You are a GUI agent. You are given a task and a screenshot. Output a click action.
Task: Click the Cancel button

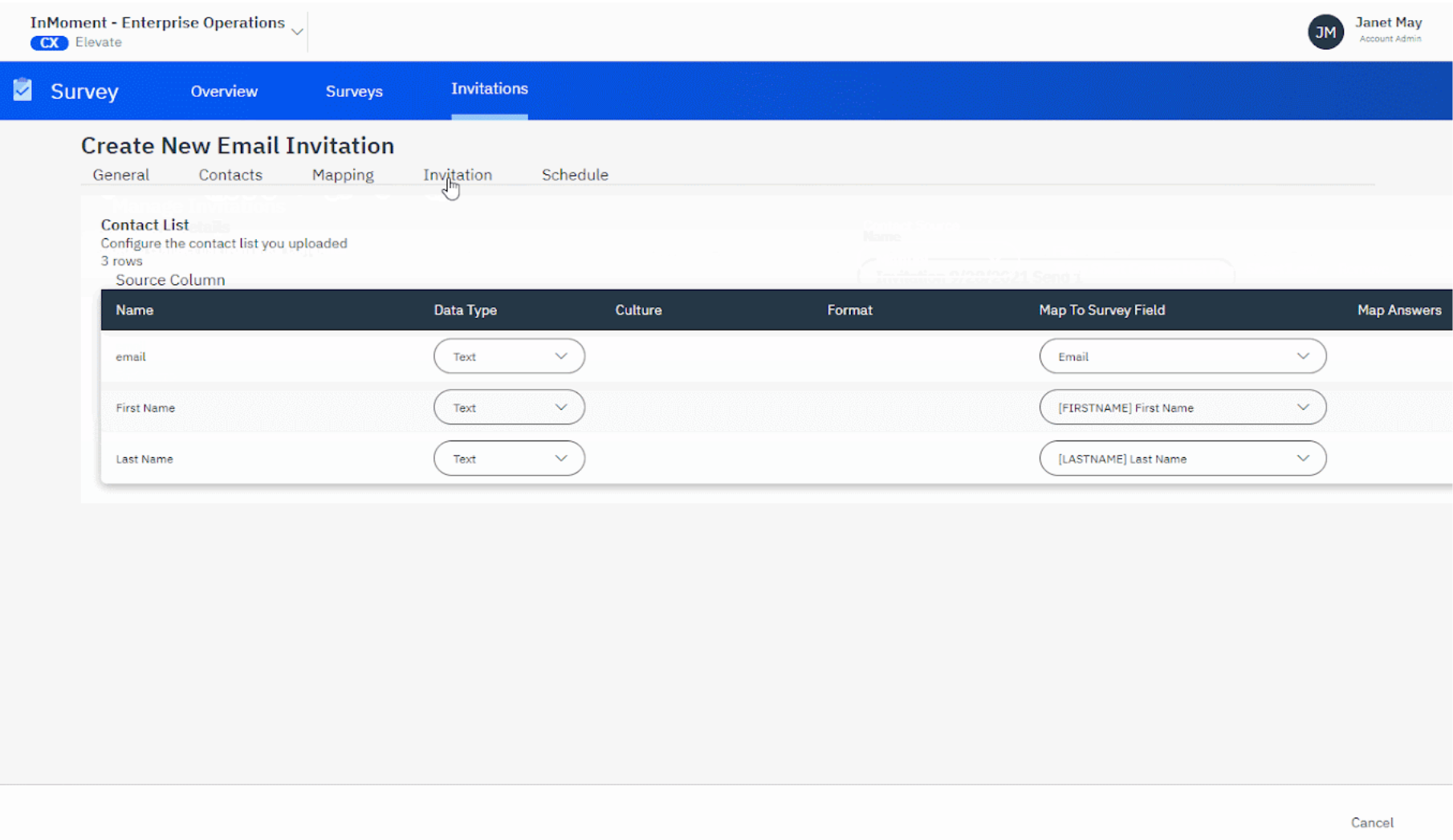click(x=1372, y=822)
